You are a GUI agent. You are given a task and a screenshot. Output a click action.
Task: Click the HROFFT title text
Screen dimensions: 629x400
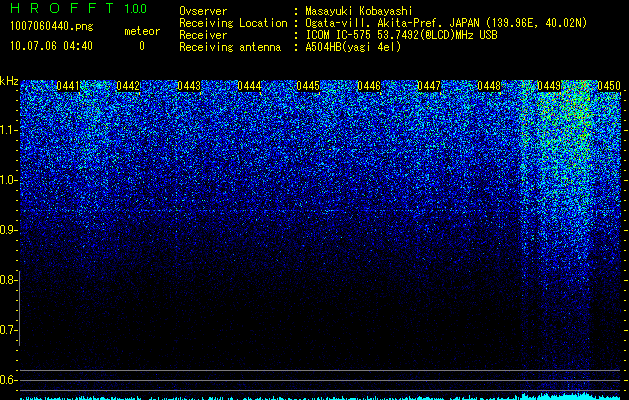click(x=62, y=8)
